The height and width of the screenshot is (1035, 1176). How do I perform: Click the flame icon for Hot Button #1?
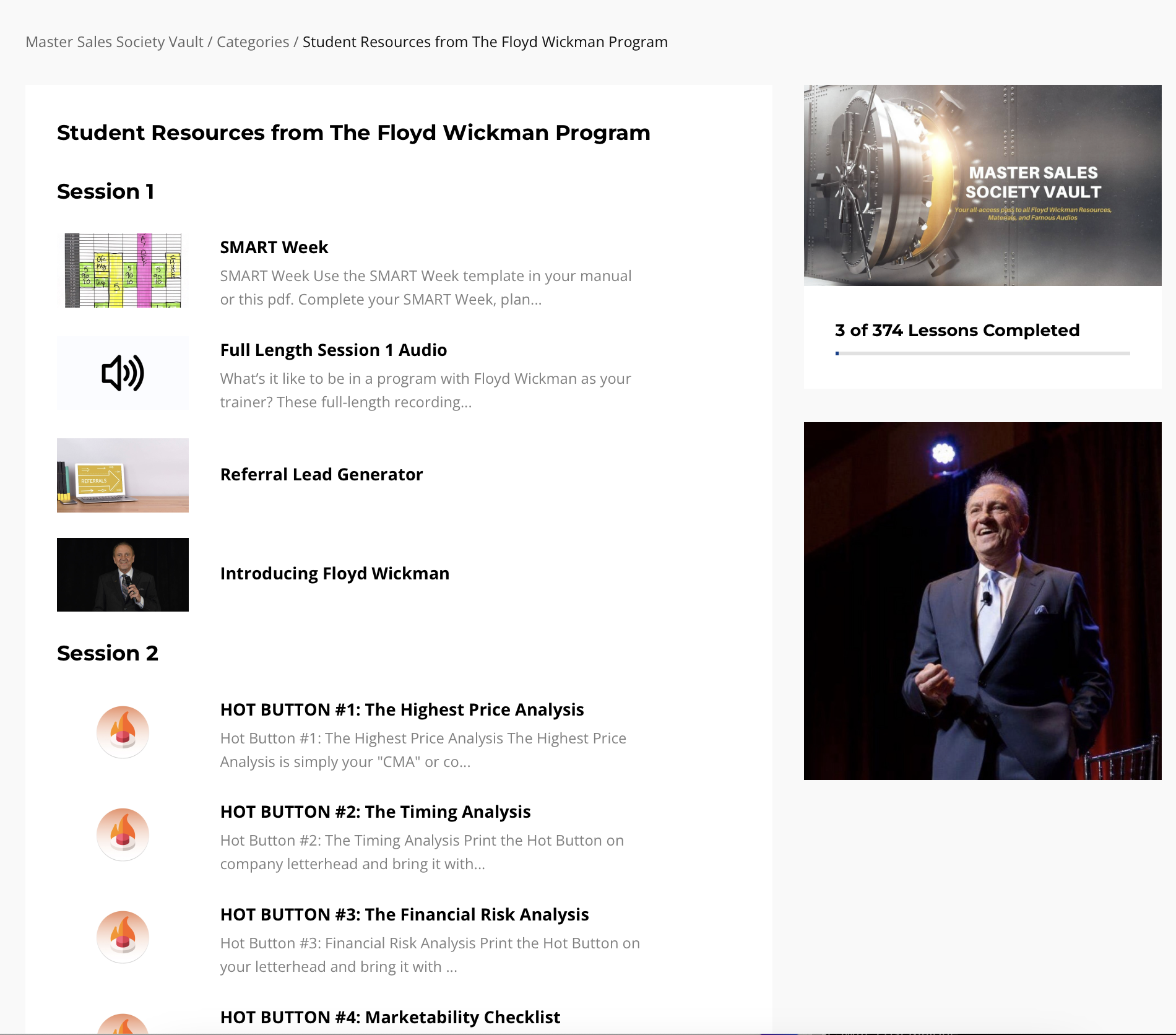pos(123,732)
